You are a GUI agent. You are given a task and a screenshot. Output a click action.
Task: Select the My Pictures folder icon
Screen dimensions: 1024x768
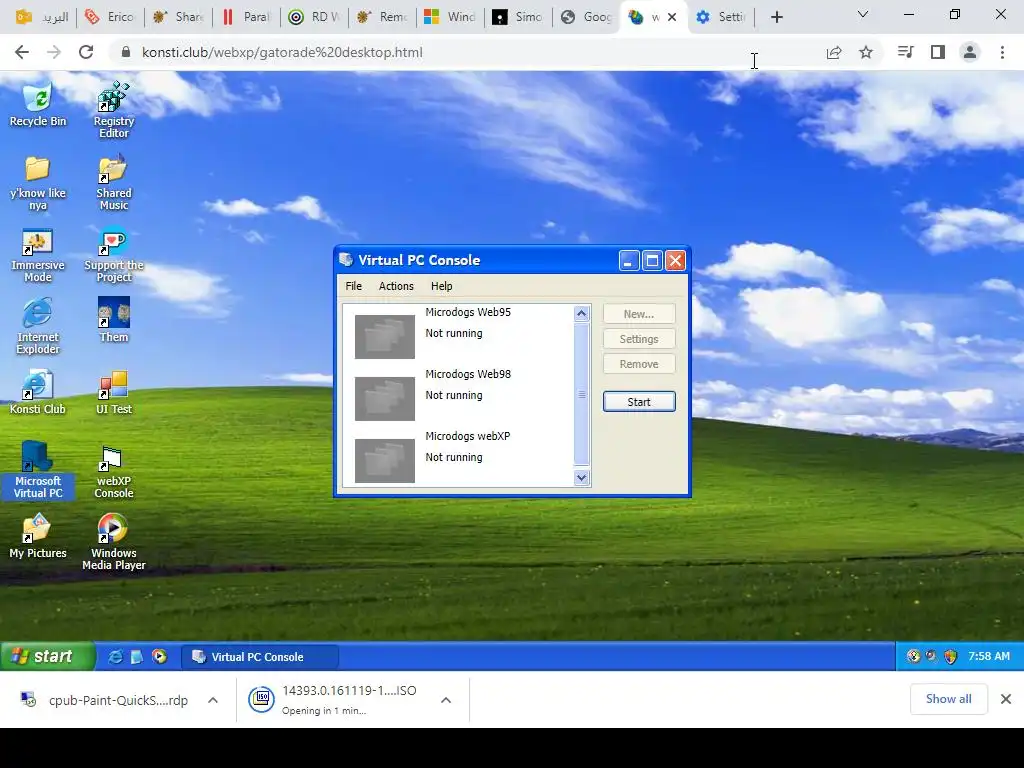click(38, 536)
